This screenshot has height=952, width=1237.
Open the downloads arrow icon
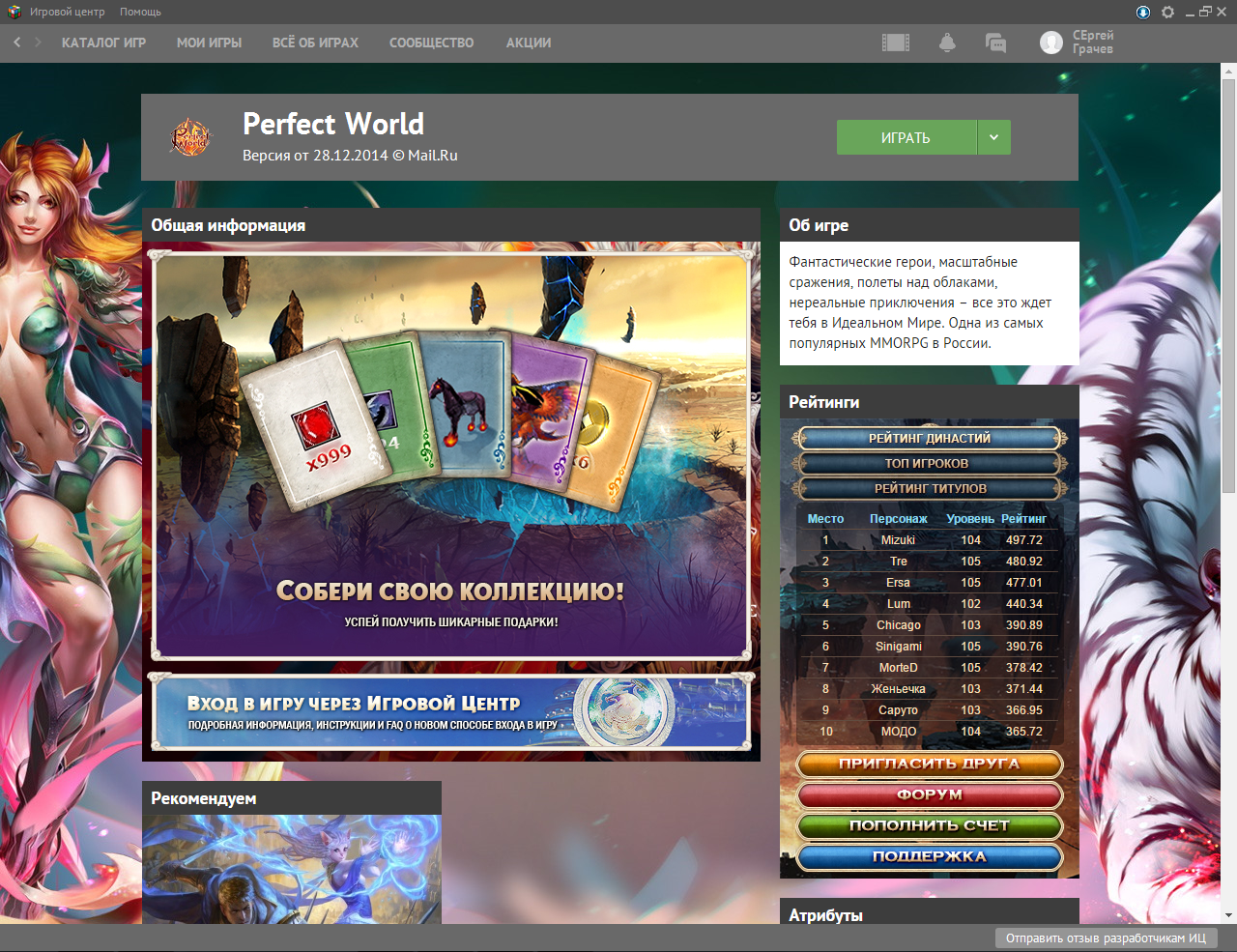click(1143, 12)
